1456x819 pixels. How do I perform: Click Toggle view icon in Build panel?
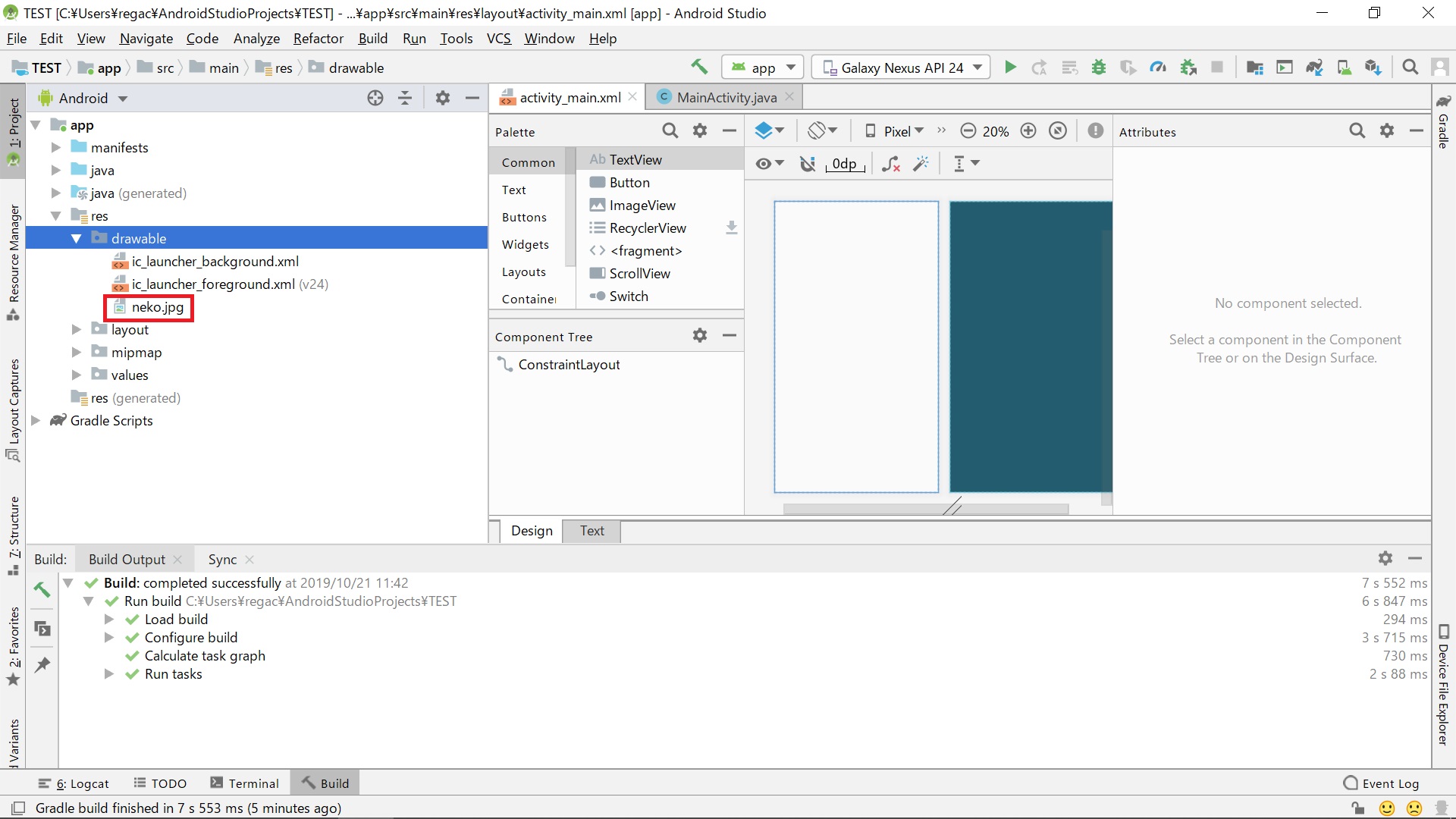42,629
